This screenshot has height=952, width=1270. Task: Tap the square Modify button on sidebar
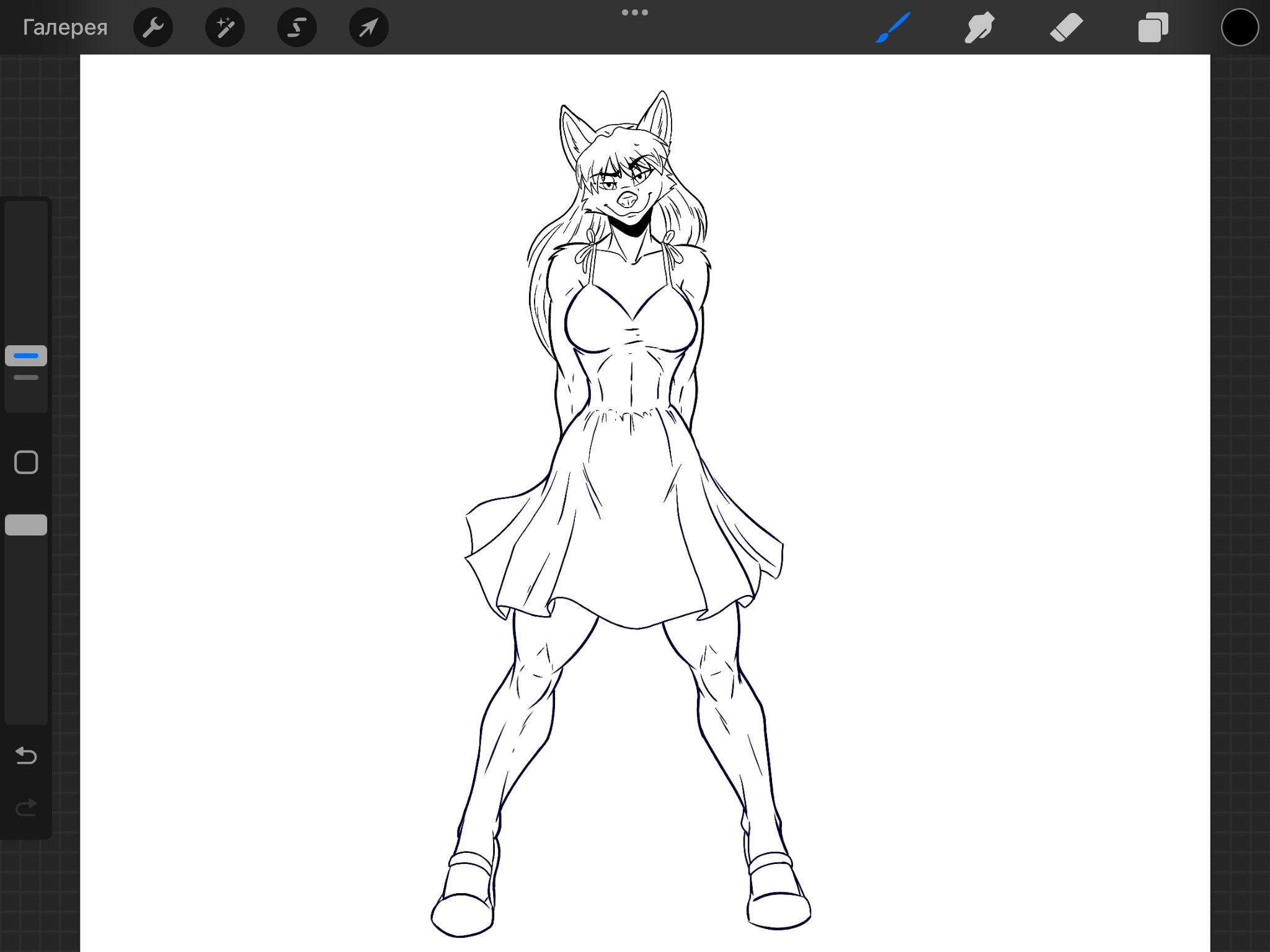[x=26, y=462]
